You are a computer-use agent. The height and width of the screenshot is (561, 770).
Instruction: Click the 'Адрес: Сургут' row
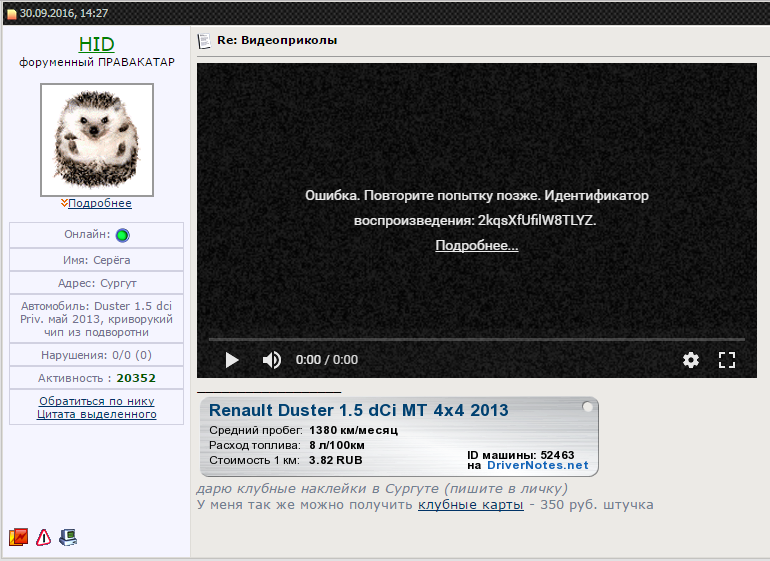[97, 283]
